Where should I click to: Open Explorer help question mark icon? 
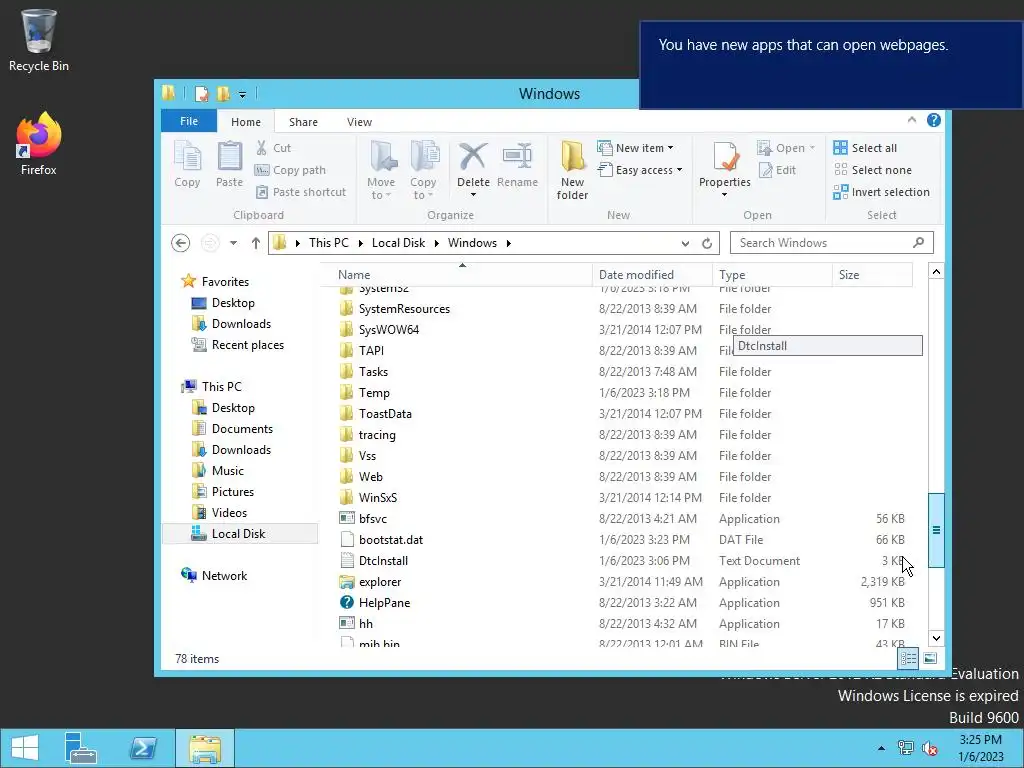[934, 120]
